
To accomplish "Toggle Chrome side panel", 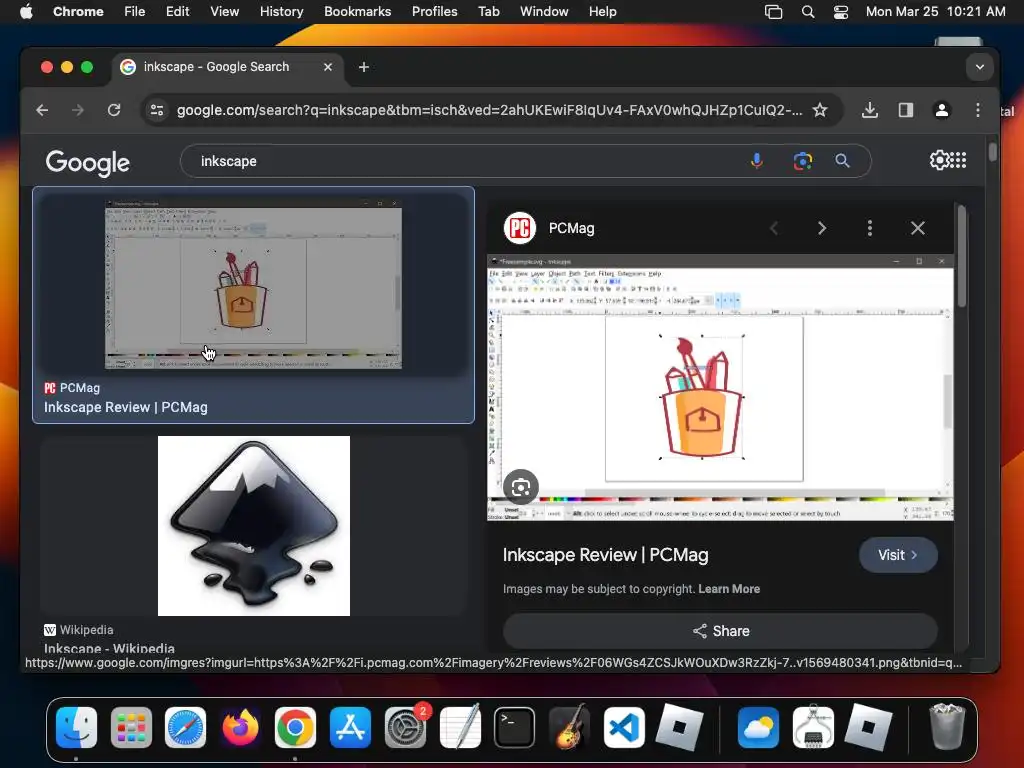I will click(905, 110).
